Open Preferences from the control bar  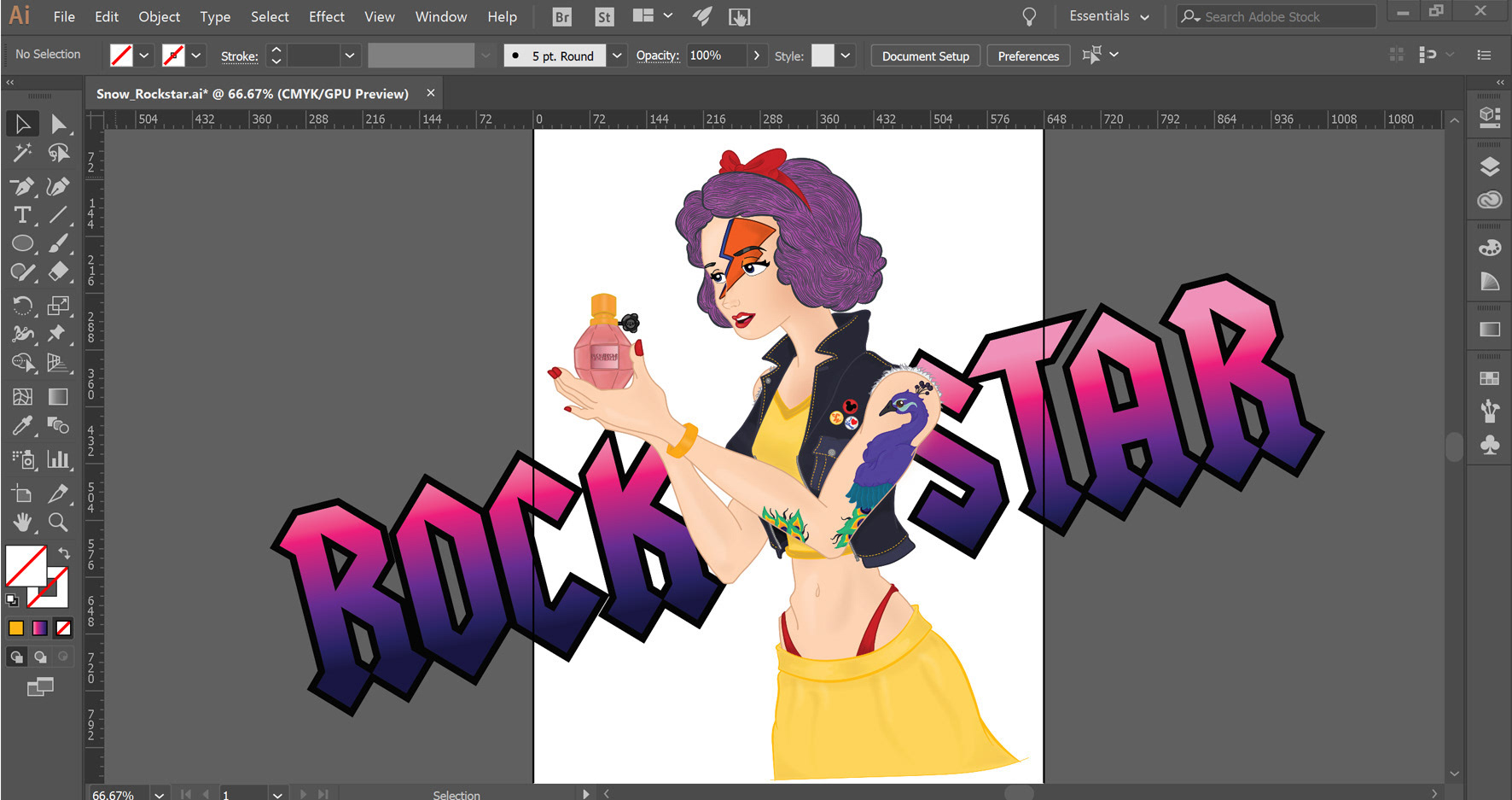pyautogui.click(x=1028, y=56)
